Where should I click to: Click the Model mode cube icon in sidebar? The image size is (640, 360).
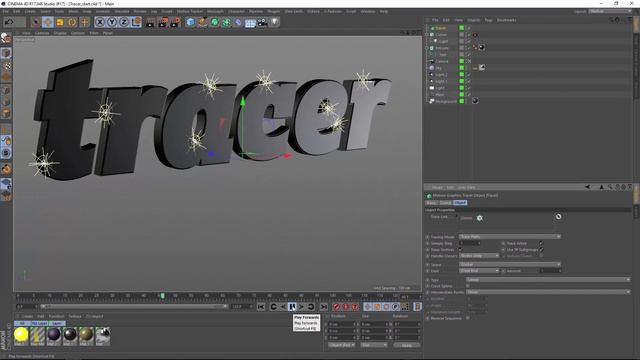click(6, 53)
